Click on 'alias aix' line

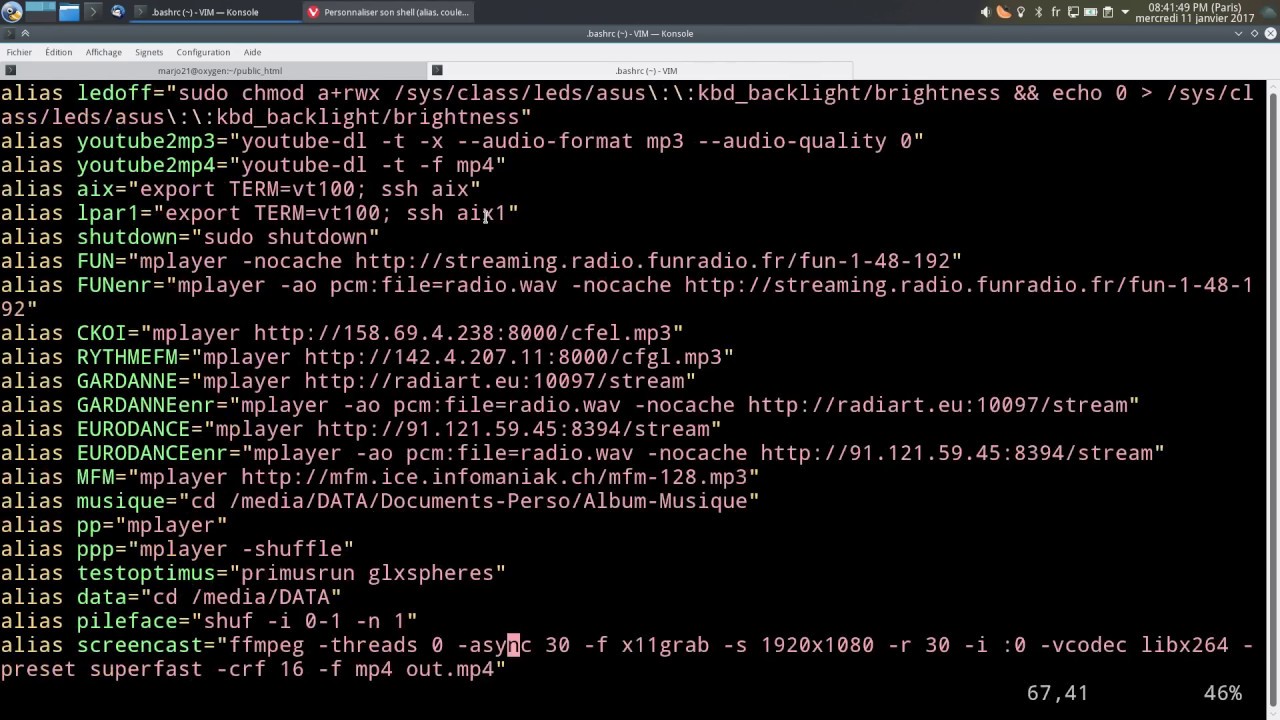click(x=240, y=189)
